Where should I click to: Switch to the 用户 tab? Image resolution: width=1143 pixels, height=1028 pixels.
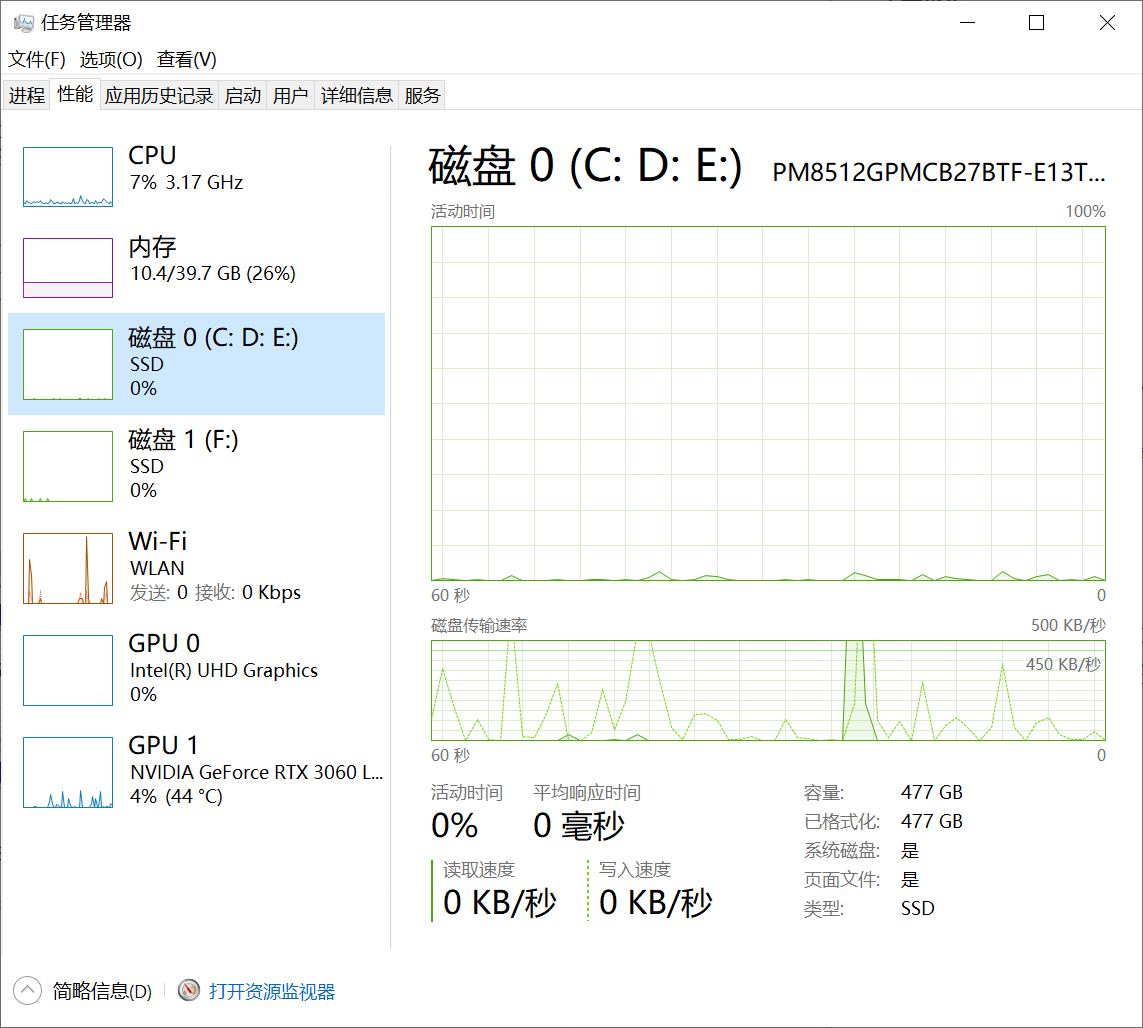point(290,96)
